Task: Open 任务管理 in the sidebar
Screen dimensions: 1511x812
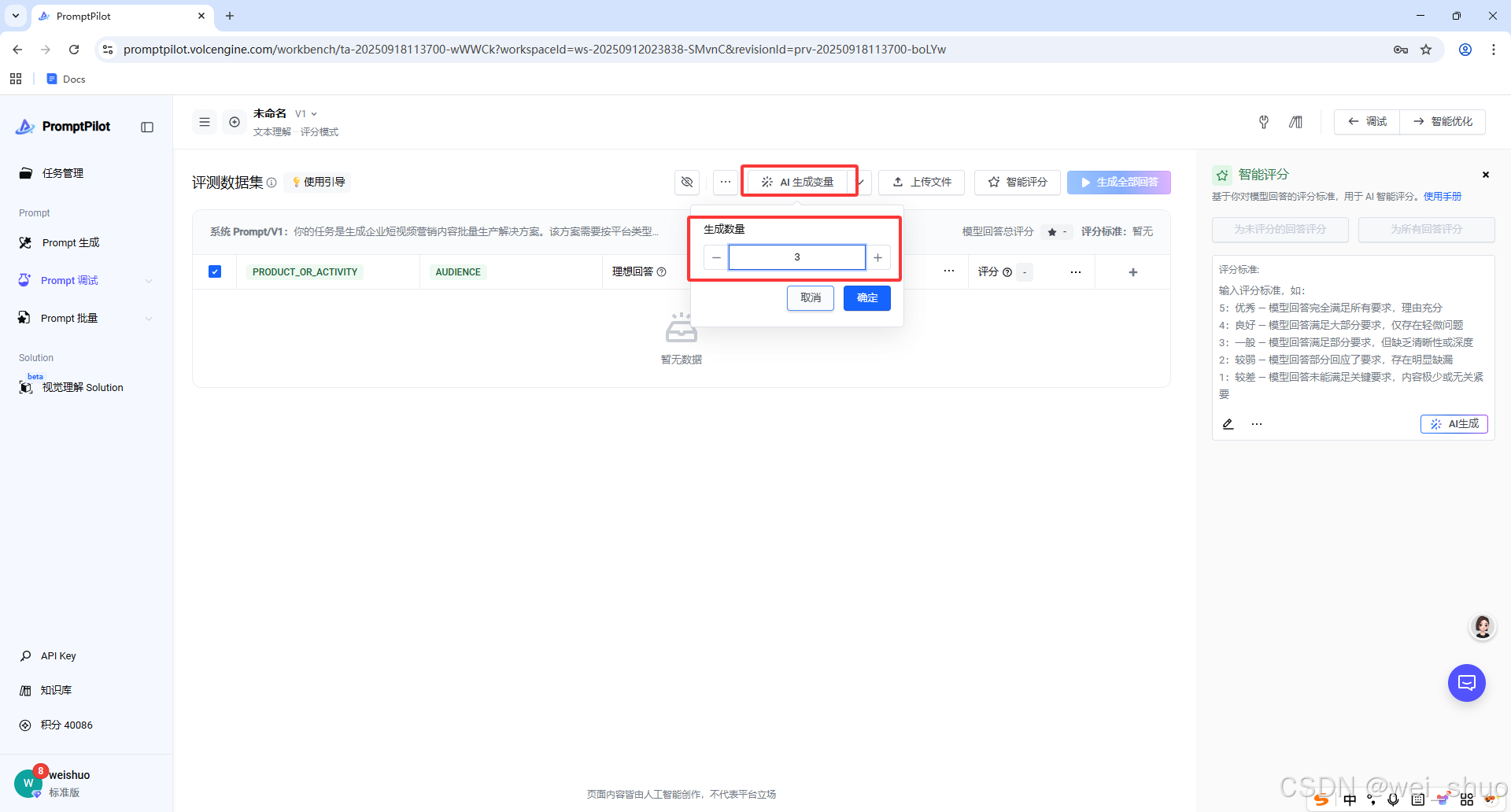Action: pyautogui.click(x=87, y=173)
